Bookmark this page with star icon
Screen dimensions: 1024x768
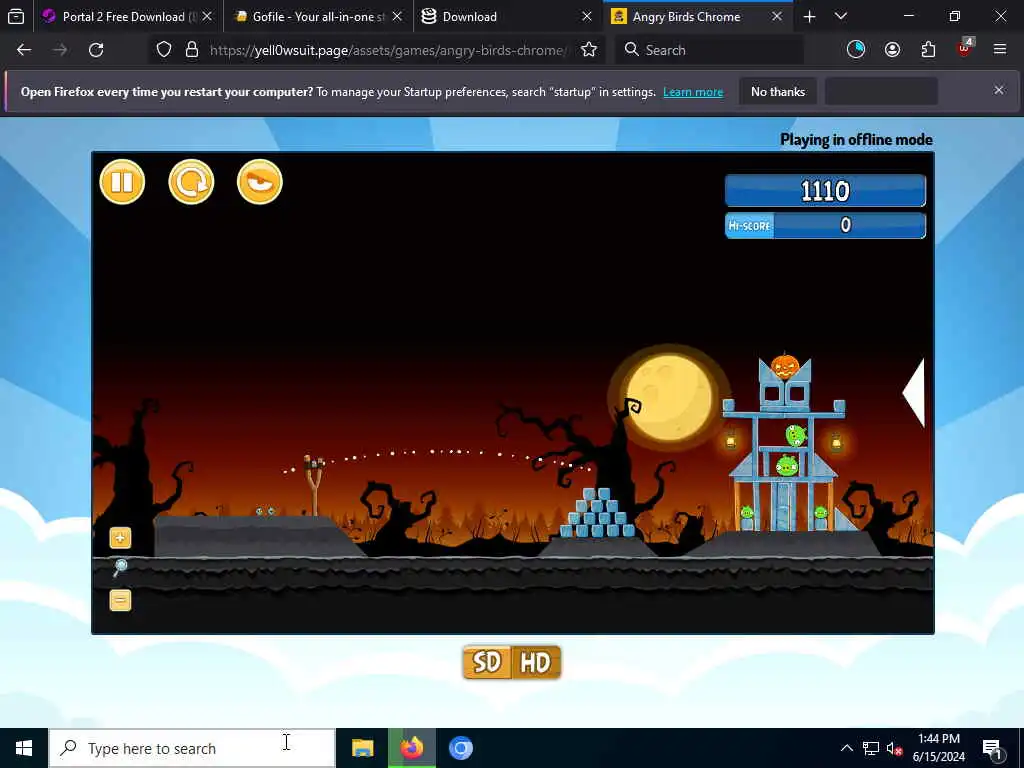[589, 50]
